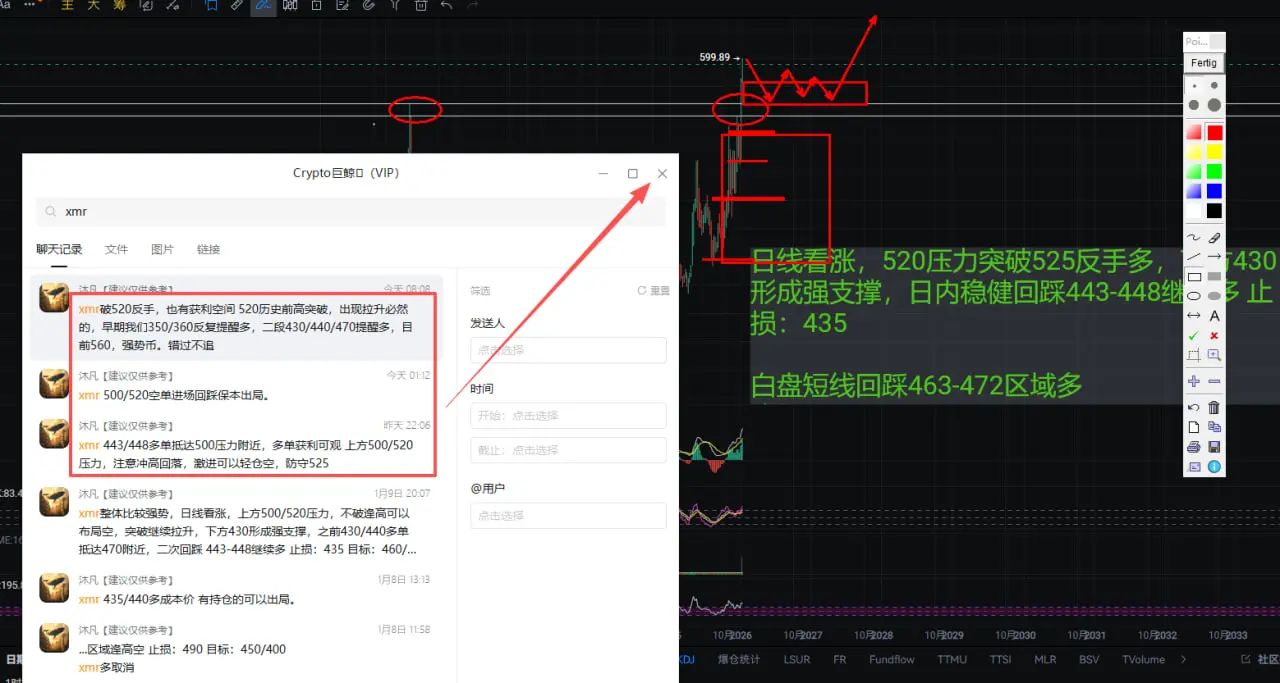
Task: Click the trash can clear icon
Action: click(x=1214, y=407)
